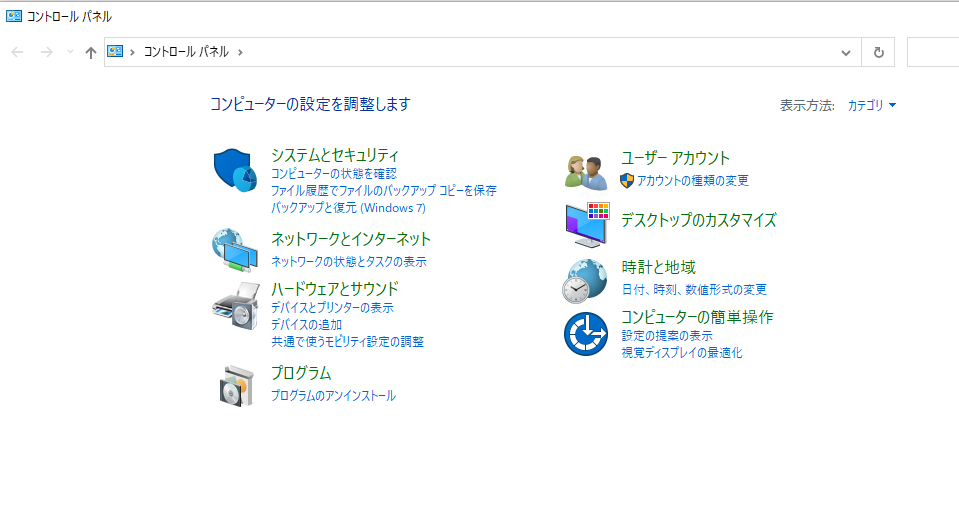959x509 pixels.
Task: Click the refresh button in address bar
Action: point(878,52)
